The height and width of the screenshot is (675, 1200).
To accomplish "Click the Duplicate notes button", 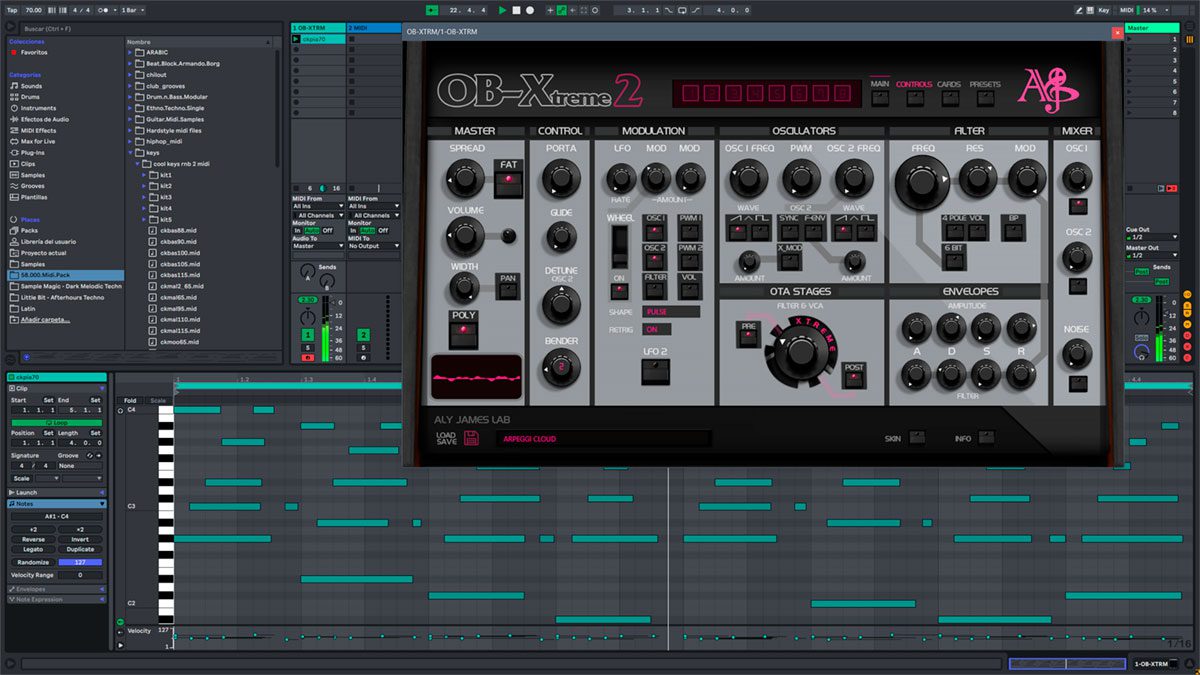I will [80, 549].
